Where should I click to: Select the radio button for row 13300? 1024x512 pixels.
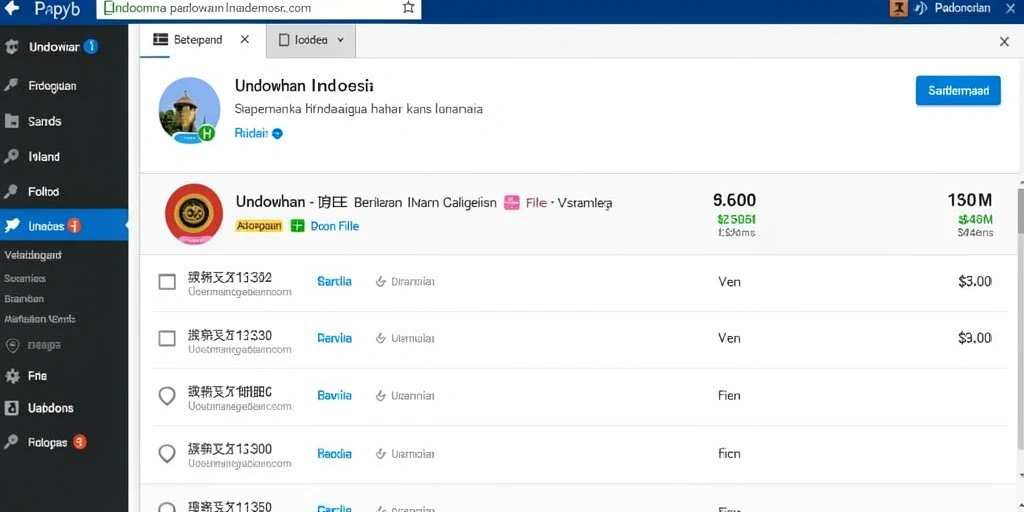(167, 453)
